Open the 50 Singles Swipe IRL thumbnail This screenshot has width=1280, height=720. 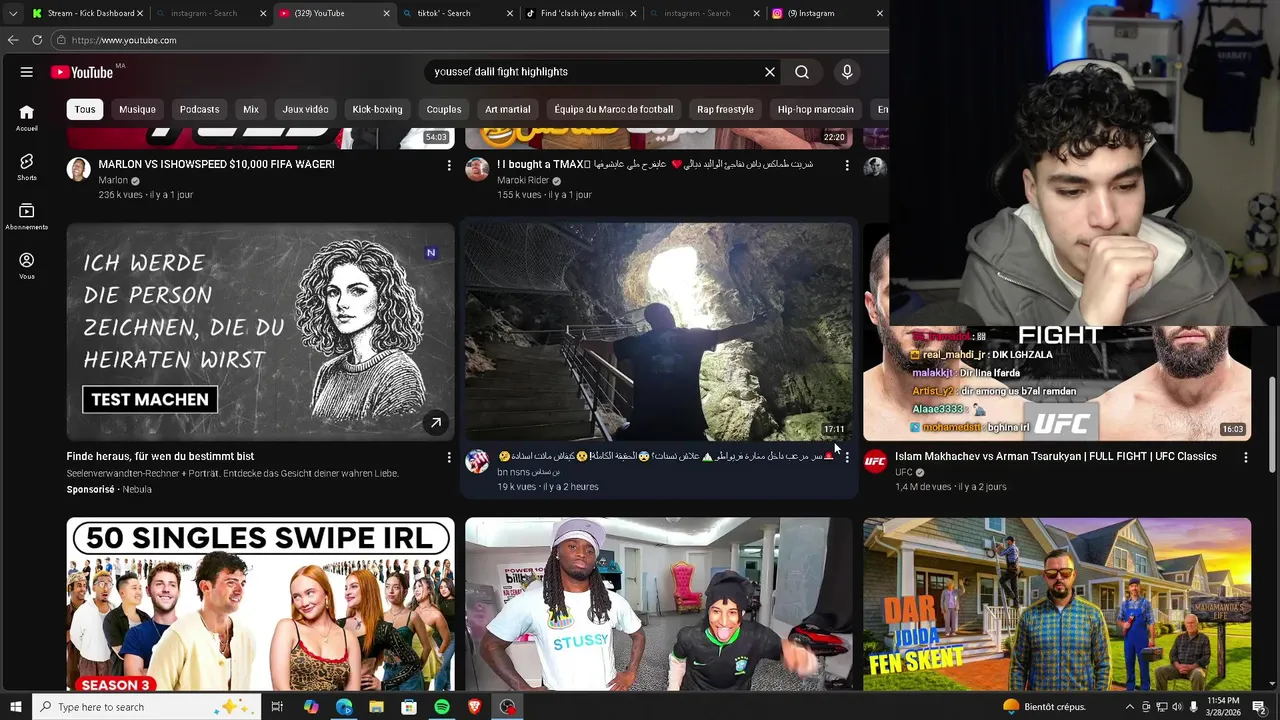[x=260, y=604]
